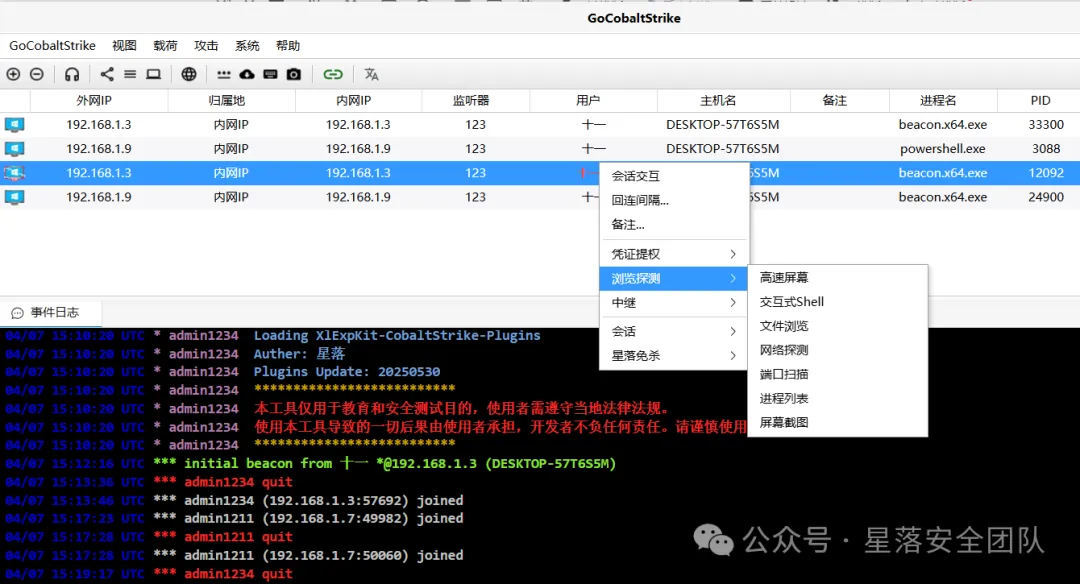Screen dimensions: 1080x584
Task: Click the three-dots password icon
Action: coord(224,74)
